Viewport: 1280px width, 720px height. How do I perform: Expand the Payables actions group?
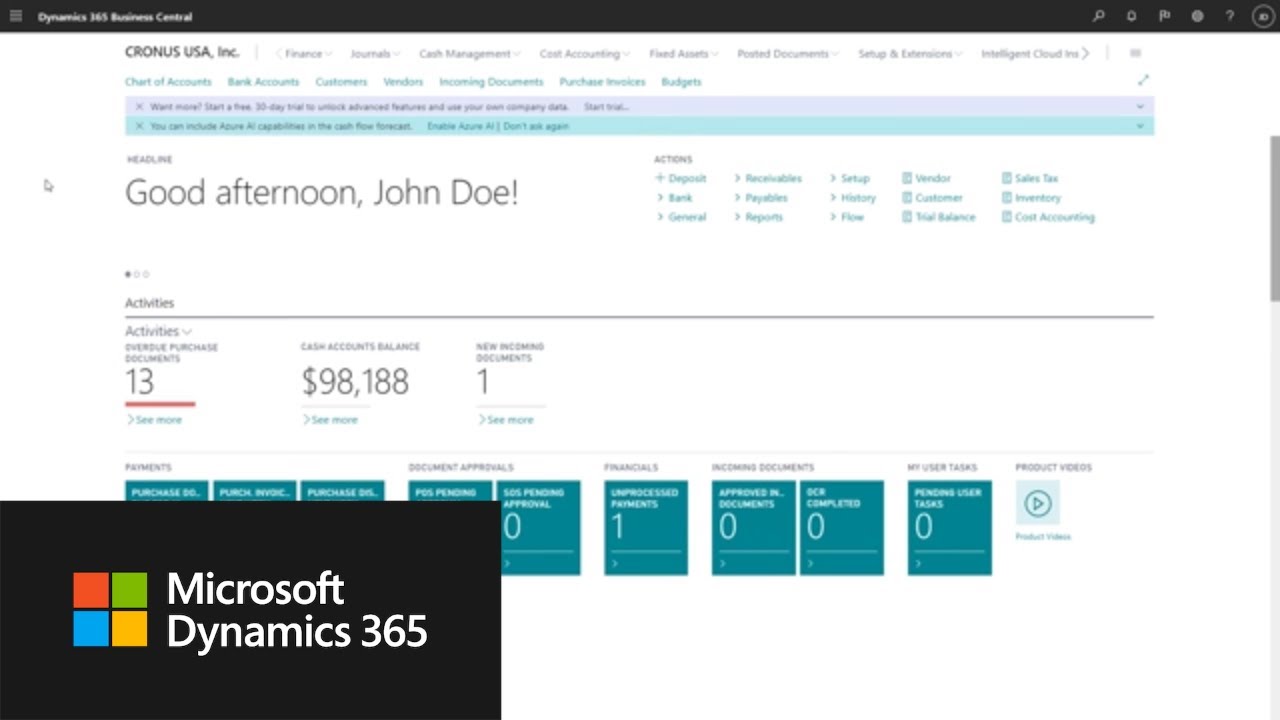click(761, 198)
